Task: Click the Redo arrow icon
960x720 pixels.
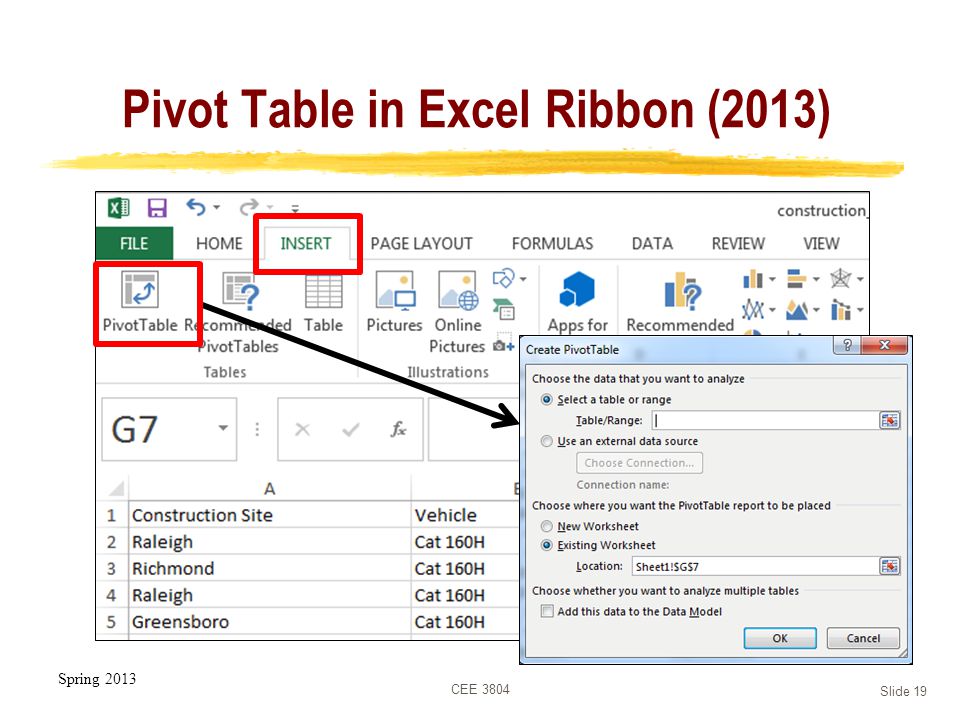Action: tap(249, 208)
